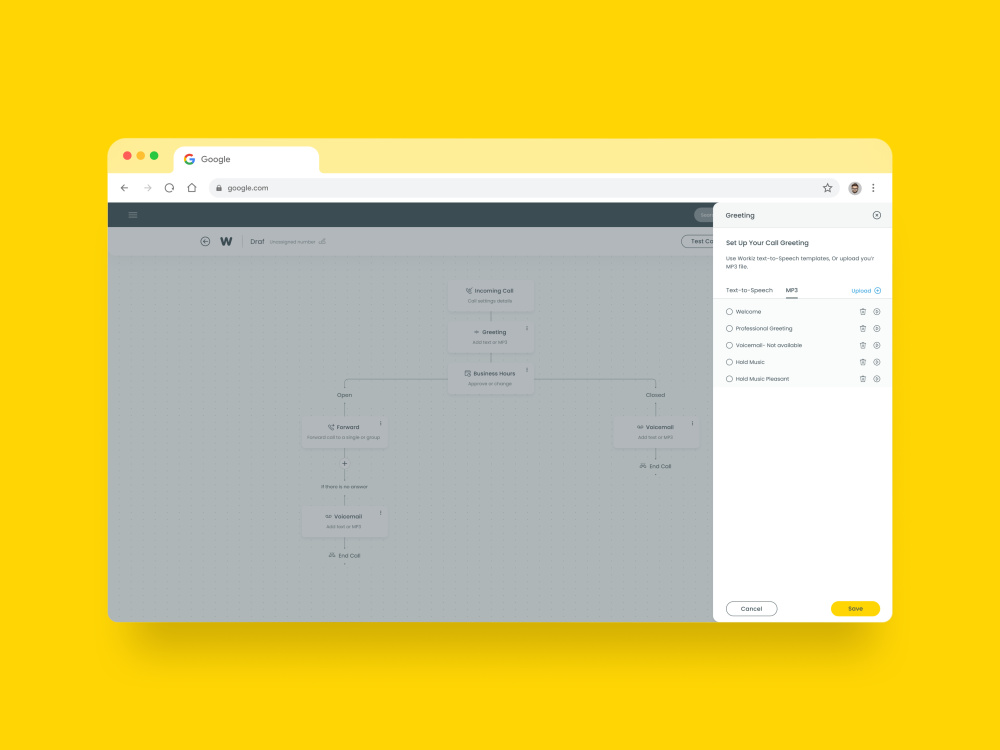Click the Draf flow name text
The image size is (1000, 750).
pyautogui.click(x=257, y=242)
